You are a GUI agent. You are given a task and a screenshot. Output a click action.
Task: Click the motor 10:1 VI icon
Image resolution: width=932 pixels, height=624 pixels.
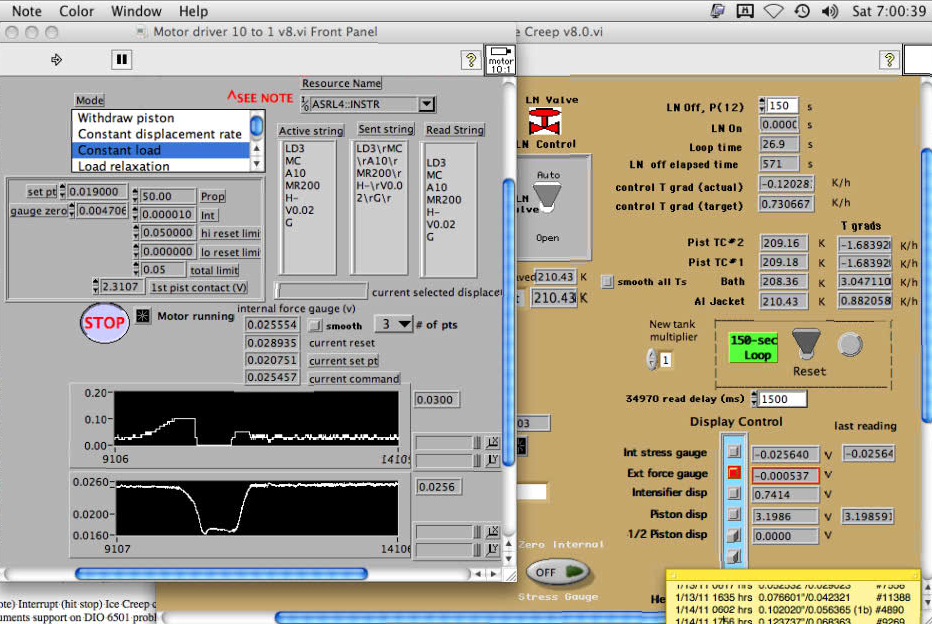[x=500, y=60]
